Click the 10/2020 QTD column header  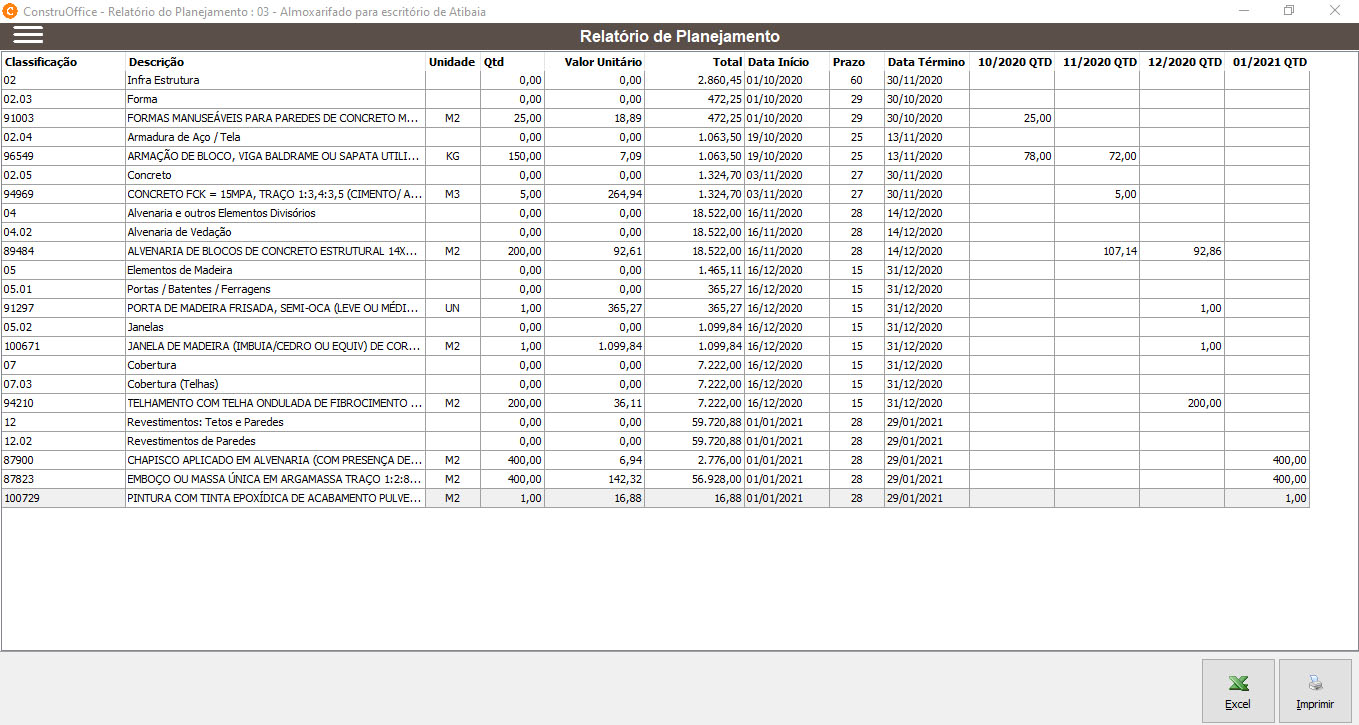pos(1015,62)
